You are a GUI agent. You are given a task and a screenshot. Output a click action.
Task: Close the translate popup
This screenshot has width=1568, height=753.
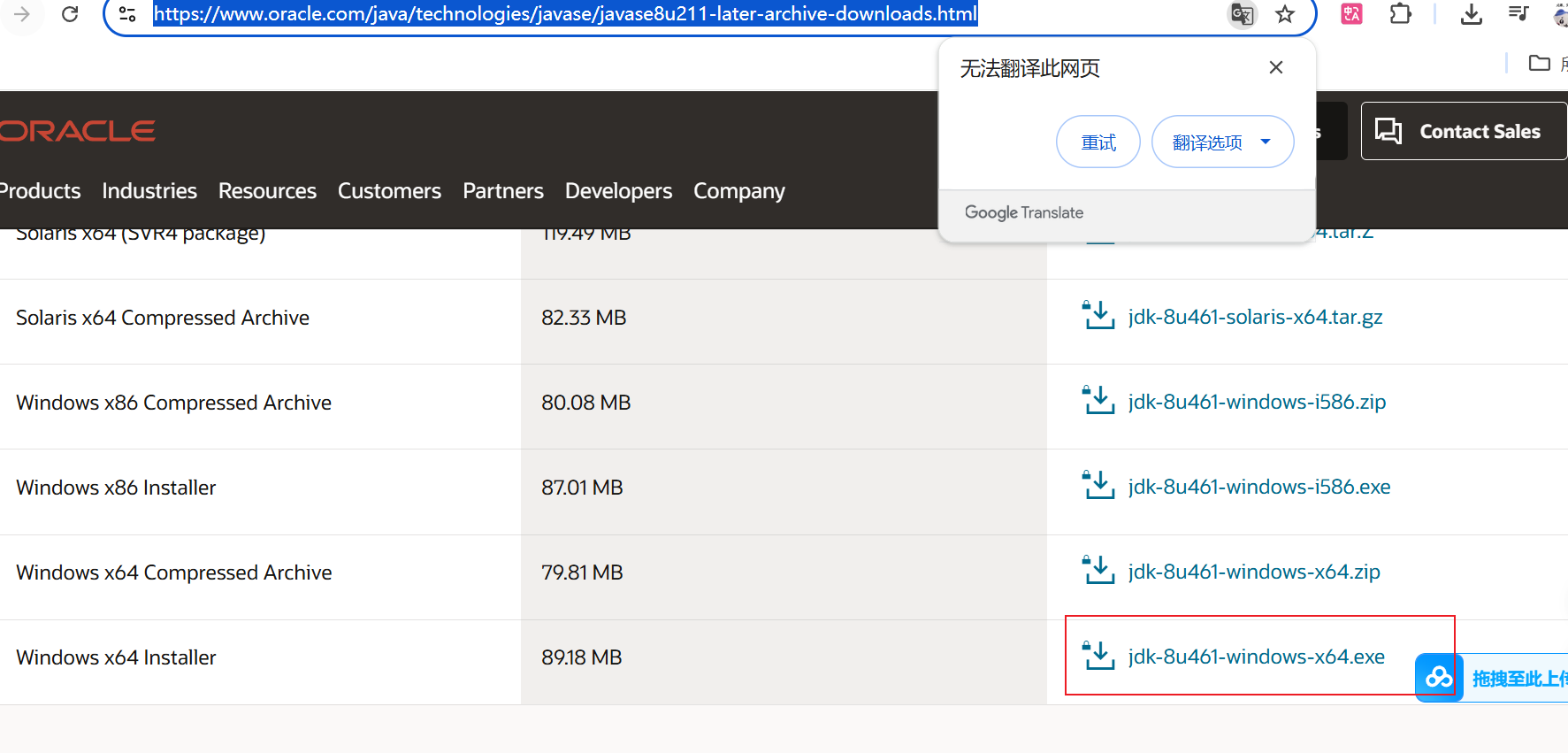coord(1275,67)
